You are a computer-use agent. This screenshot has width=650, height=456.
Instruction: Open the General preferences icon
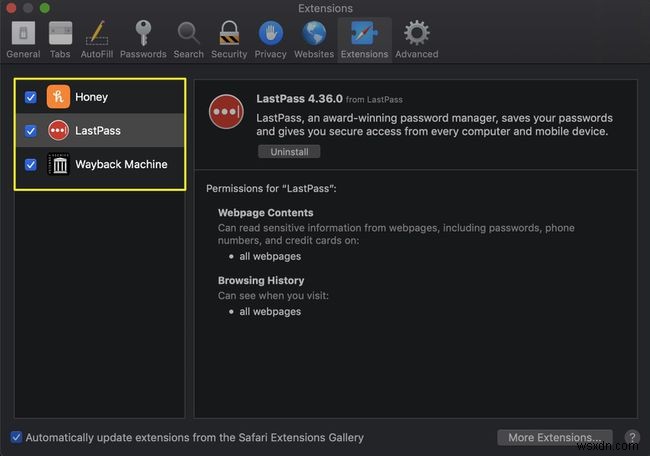(23, 33)
